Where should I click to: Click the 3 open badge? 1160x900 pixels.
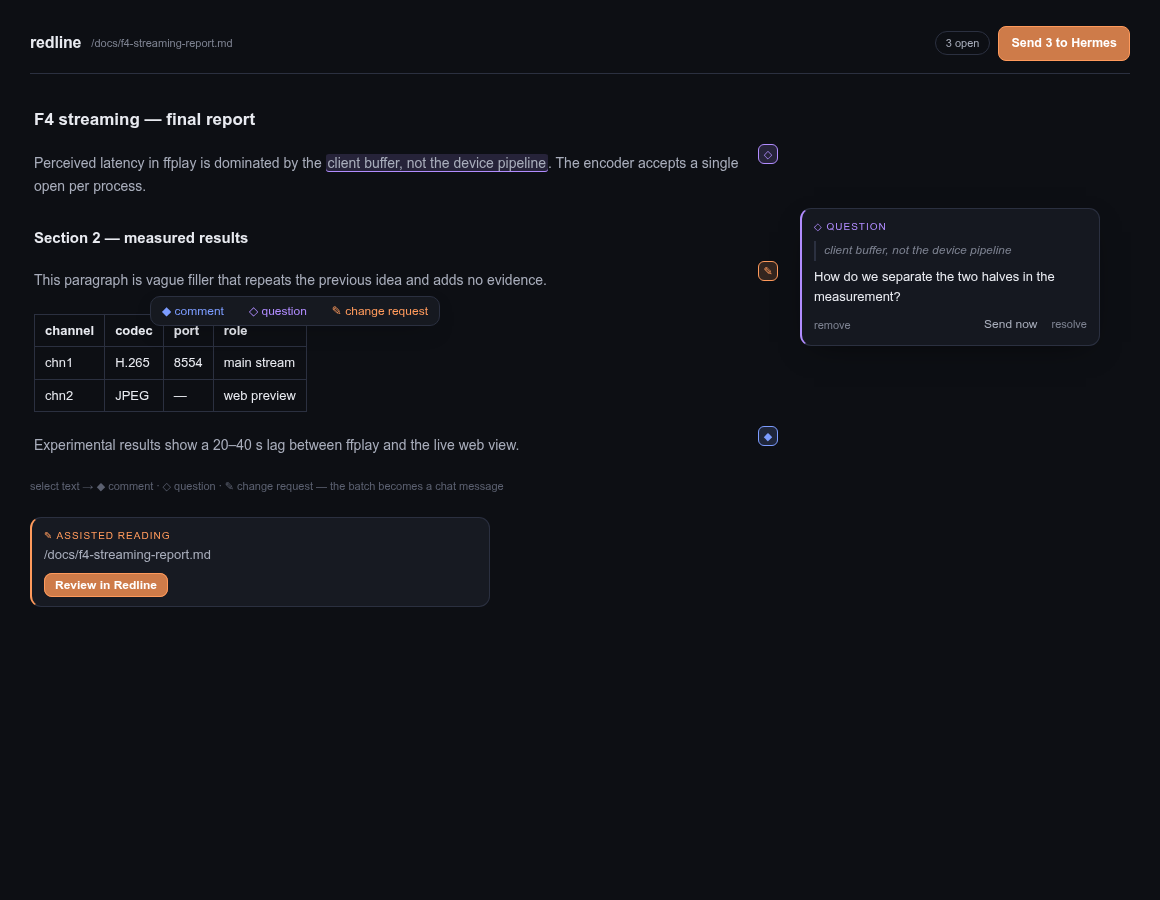[x=962, y=43]
